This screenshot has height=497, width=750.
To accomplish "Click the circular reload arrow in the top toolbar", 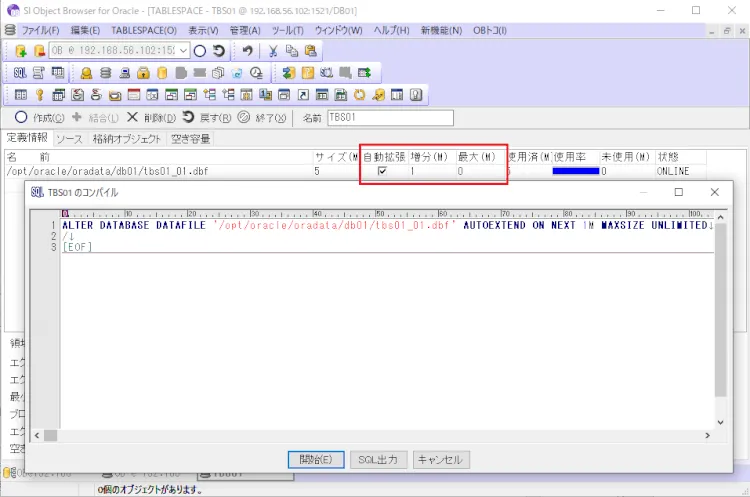I will 219,51.
